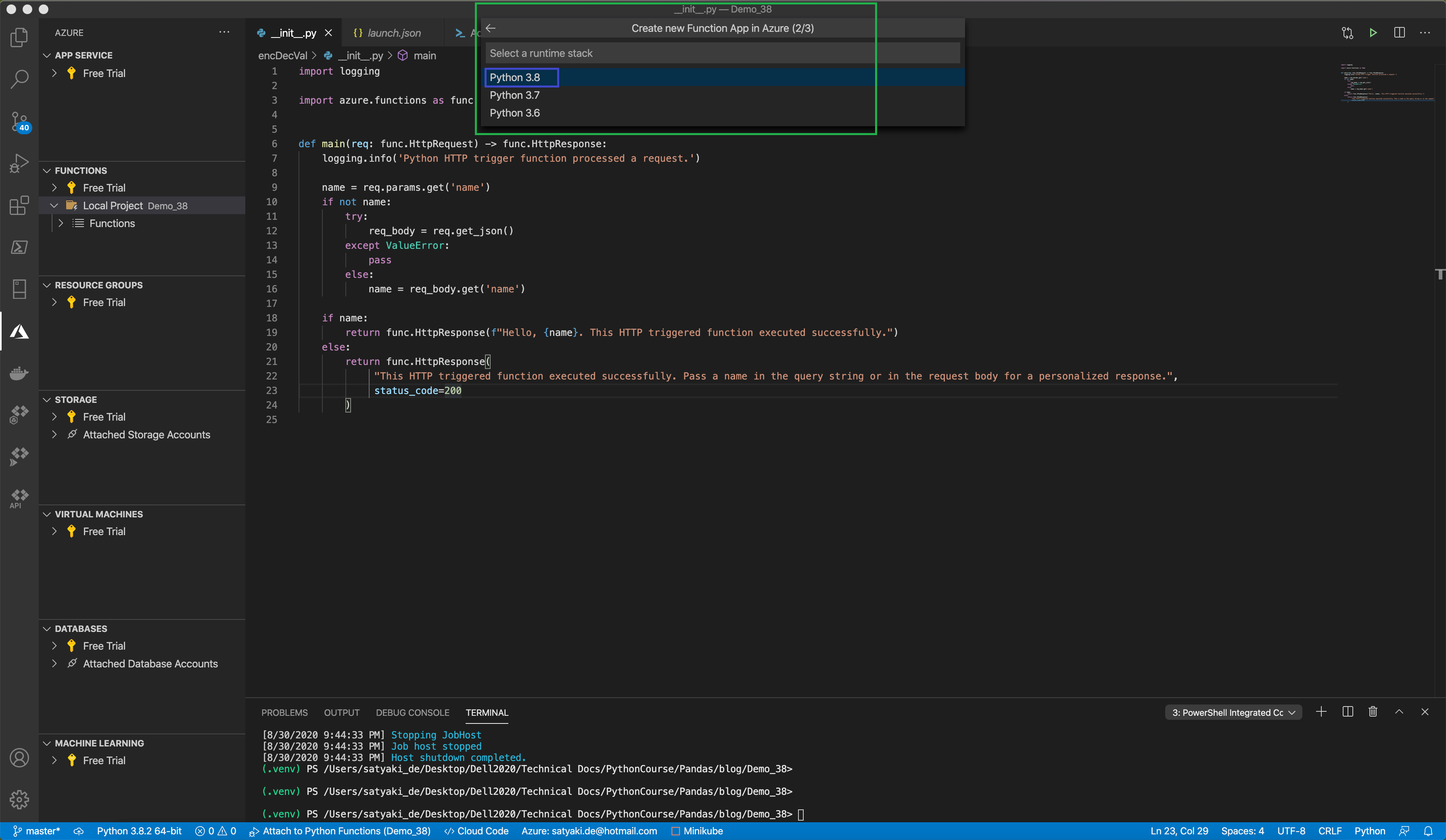Screen dimensions: 1446x840
Task: Open the Explorer view in activity bar
Action: pos(19,38)
